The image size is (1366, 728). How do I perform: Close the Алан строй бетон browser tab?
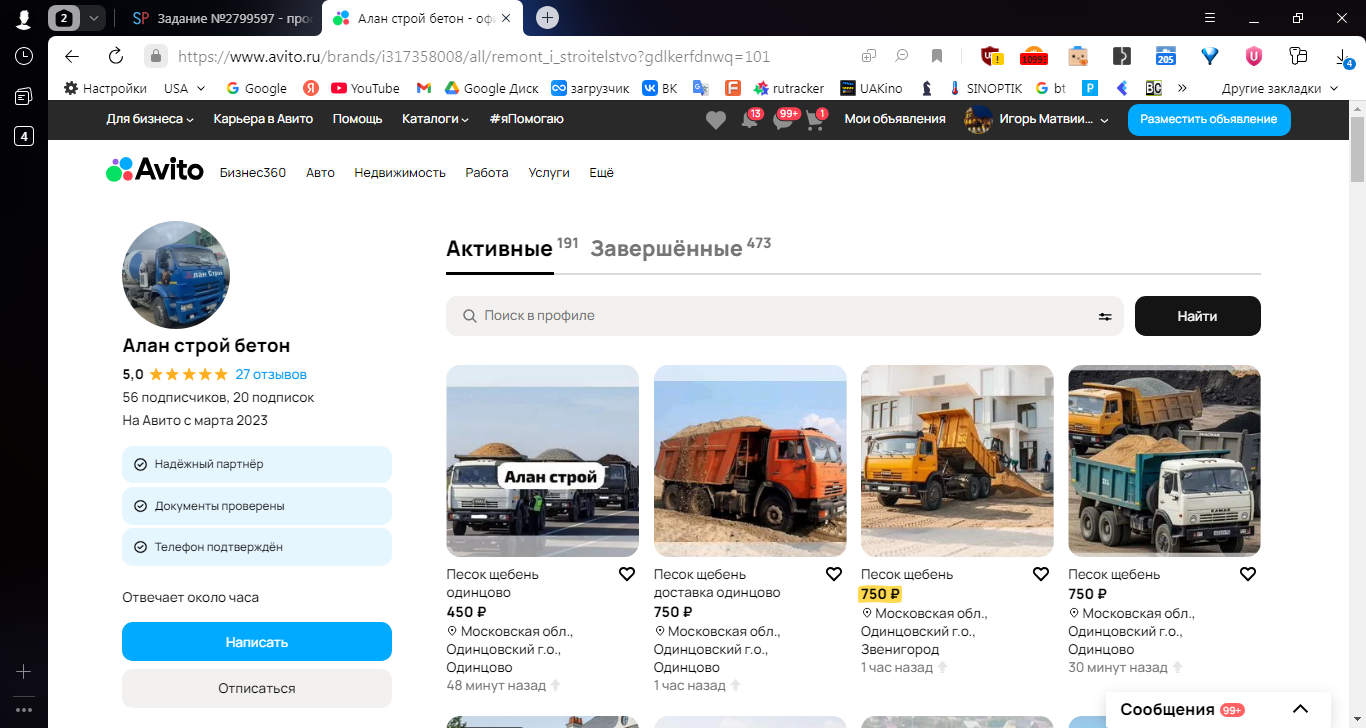point(506,18)
